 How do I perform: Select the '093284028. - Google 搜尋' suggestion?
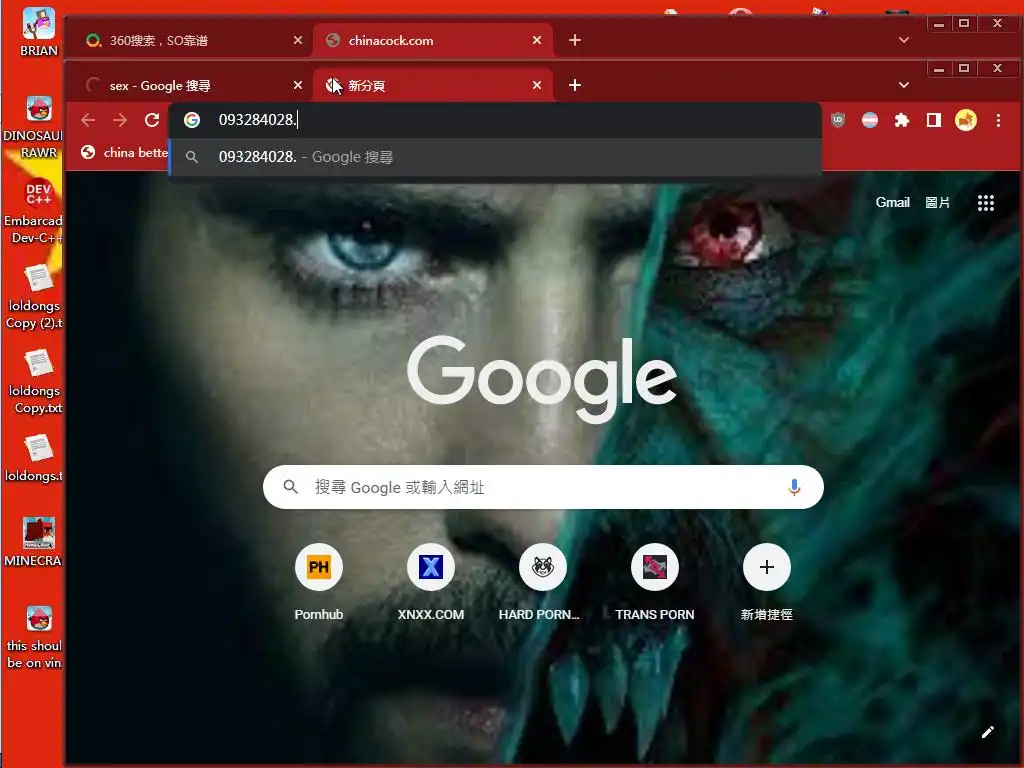(x=495, y=157)
